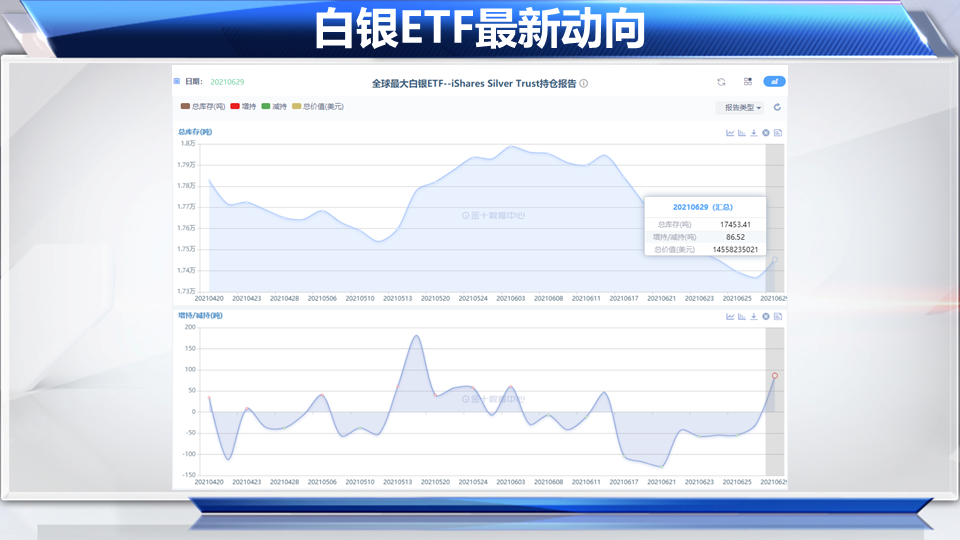Click the circled-X restore icon on 增持/减持 chart

[766, 317]
